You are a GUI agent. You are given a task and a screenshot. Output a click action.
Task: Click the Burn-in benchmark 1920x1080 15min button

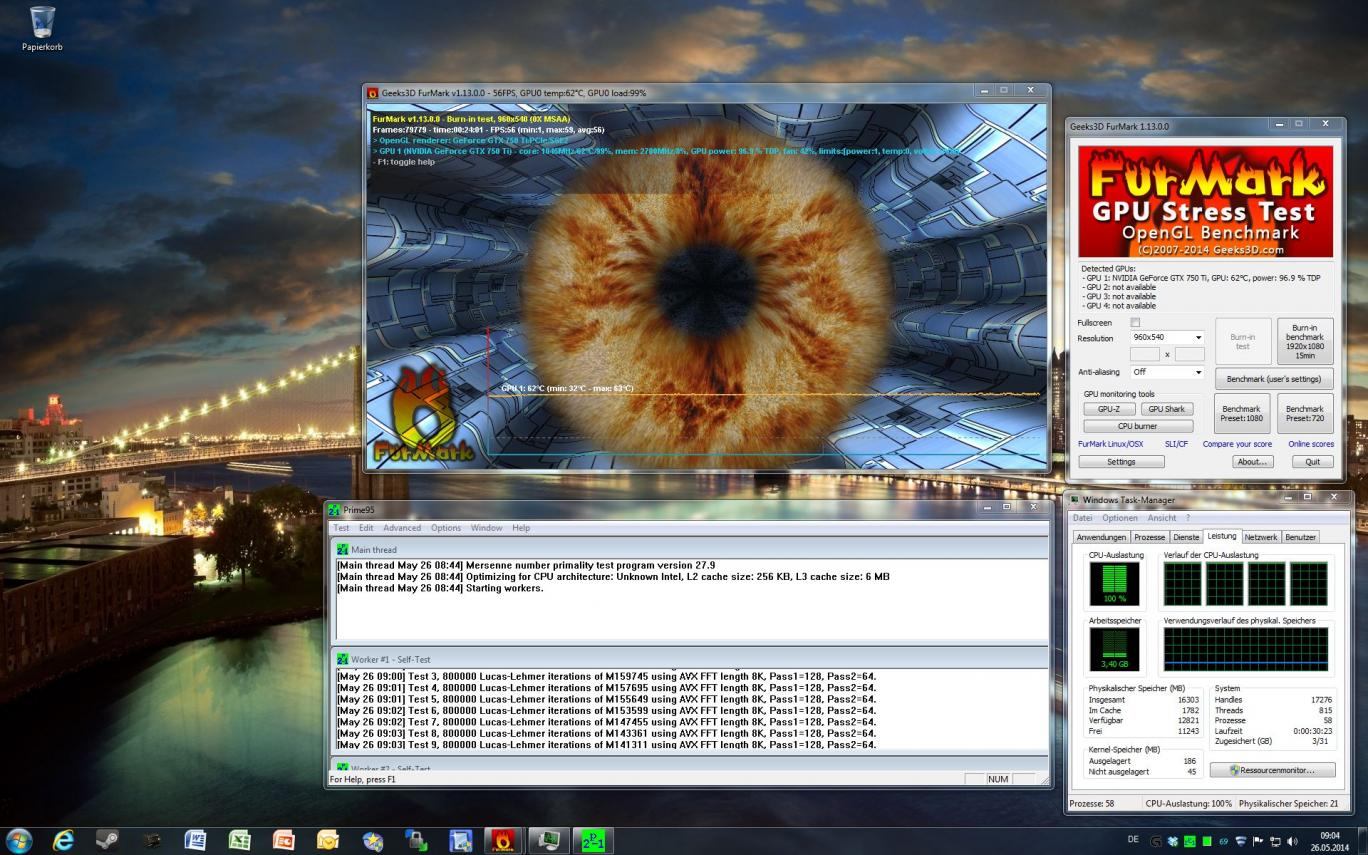pyautogui.click(x=1305, y=341)
